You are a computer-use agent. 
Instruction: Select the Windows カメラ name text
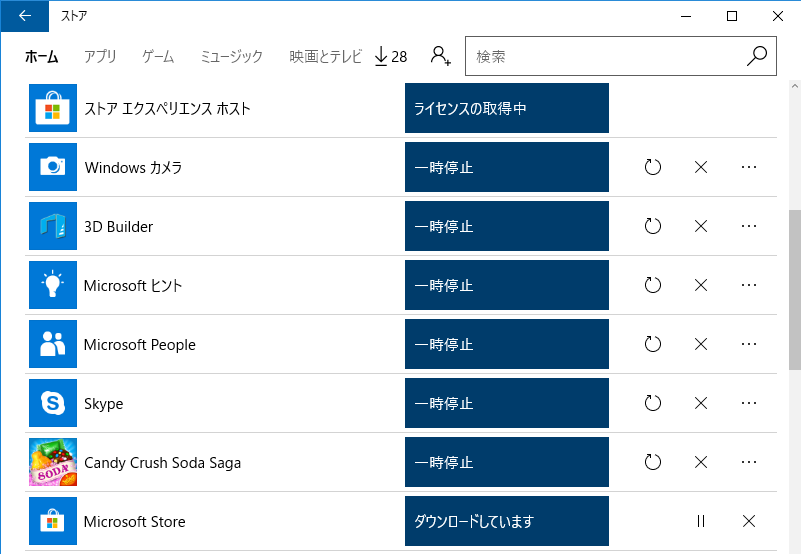(x=133, y=168)
